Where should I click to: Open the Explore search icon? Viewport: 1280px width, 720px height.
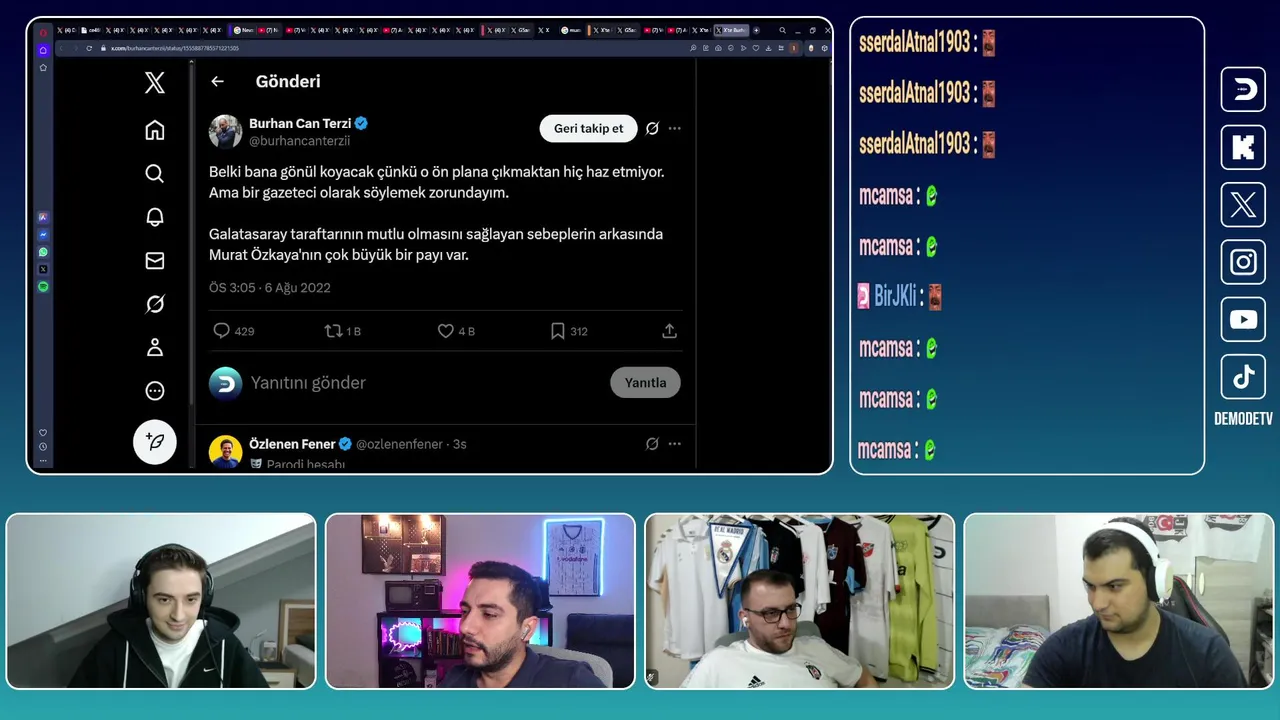tap(155, 174)
